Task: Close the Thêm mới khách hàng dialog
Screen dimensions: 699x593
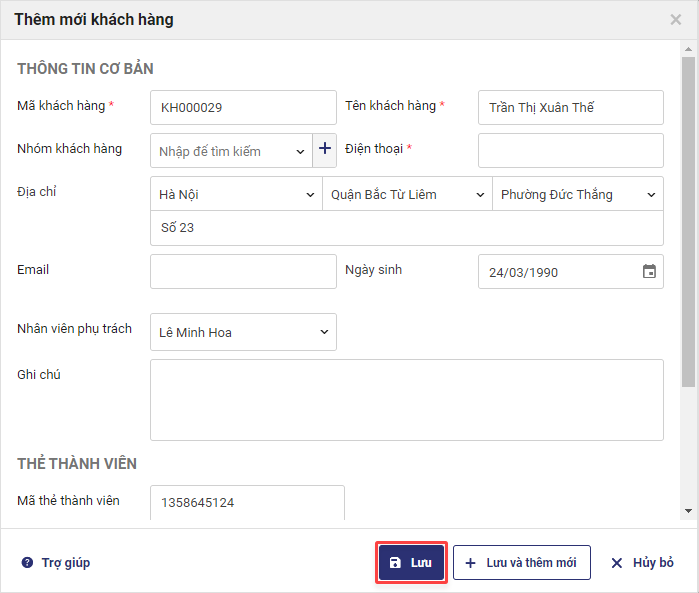Action: pos(676,19)
